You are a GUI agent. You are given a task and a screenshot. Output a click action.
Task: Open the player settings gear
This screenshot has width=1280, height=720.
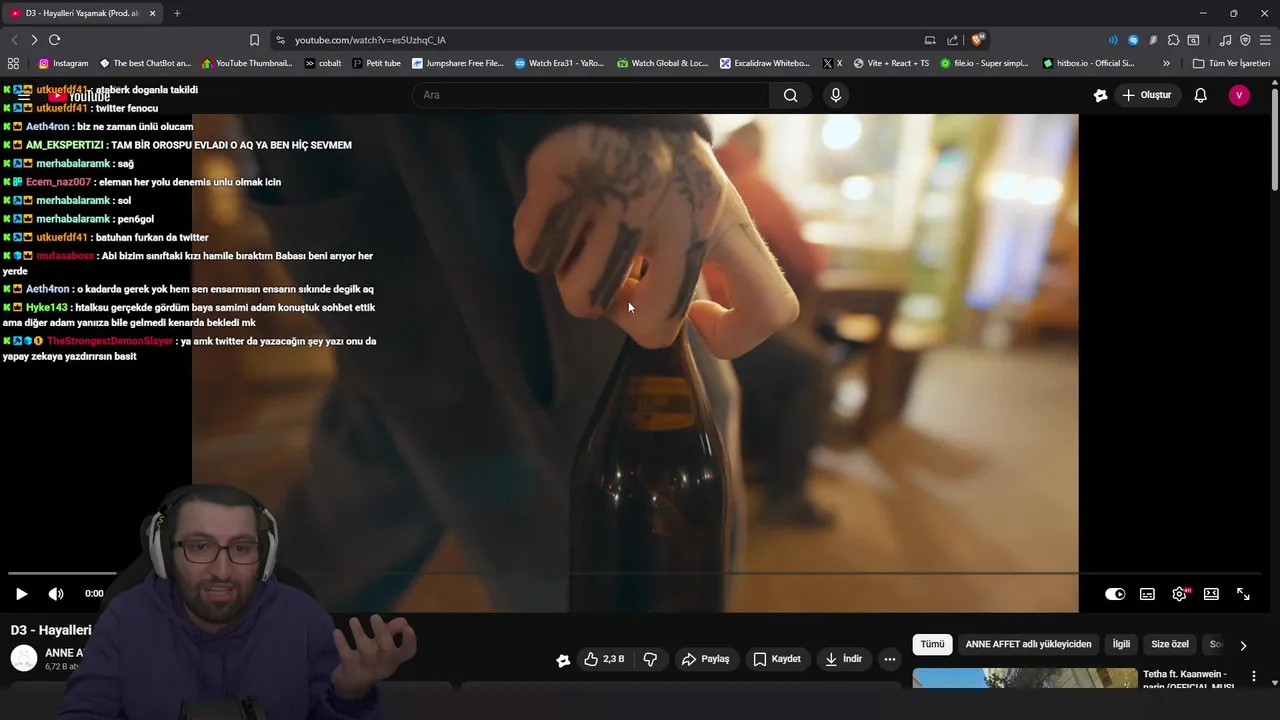[x=1179, y=594]
